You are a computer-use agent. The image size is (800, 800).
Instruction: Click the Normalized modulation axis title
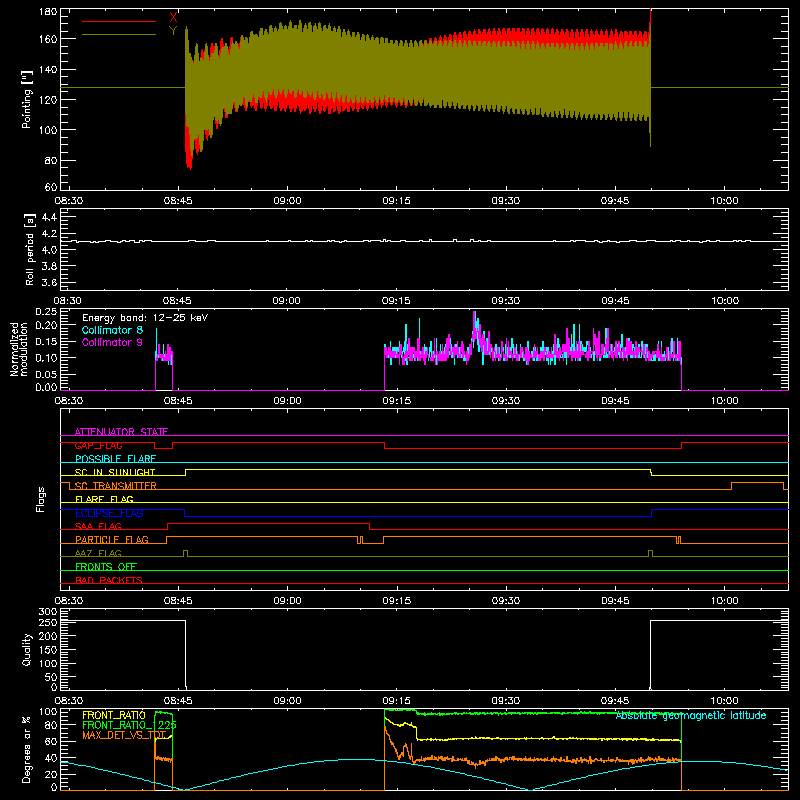click(x=19, y=349)
